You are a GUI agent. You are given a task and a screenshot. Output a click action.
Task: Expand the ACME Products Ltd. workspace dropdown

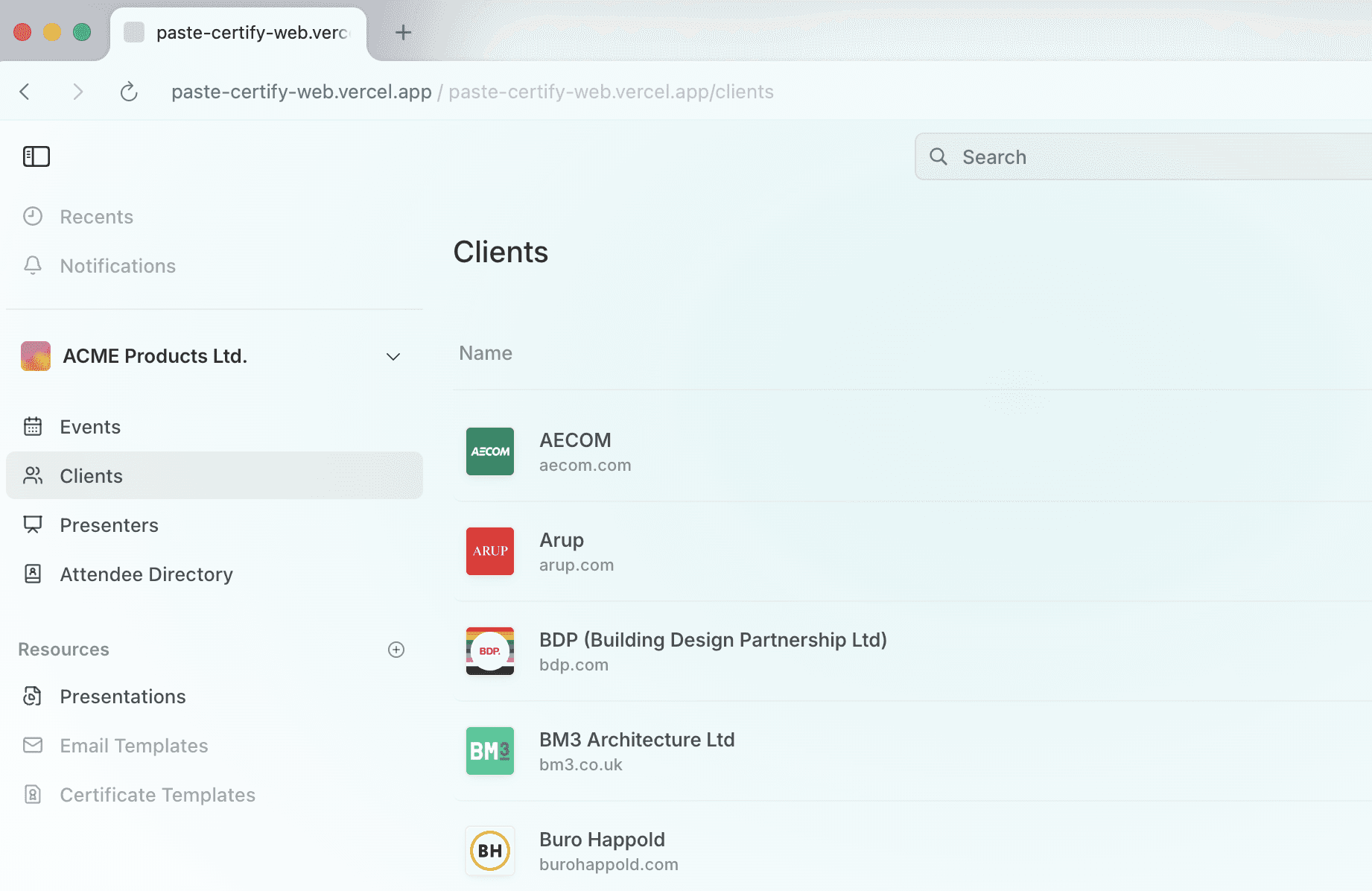click(393, 356)
